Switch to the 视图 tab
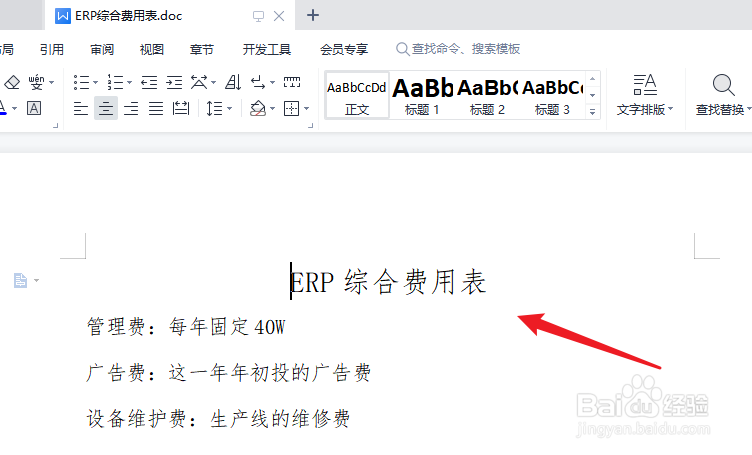This screenshot has height=455, width=752. [152, 49]
